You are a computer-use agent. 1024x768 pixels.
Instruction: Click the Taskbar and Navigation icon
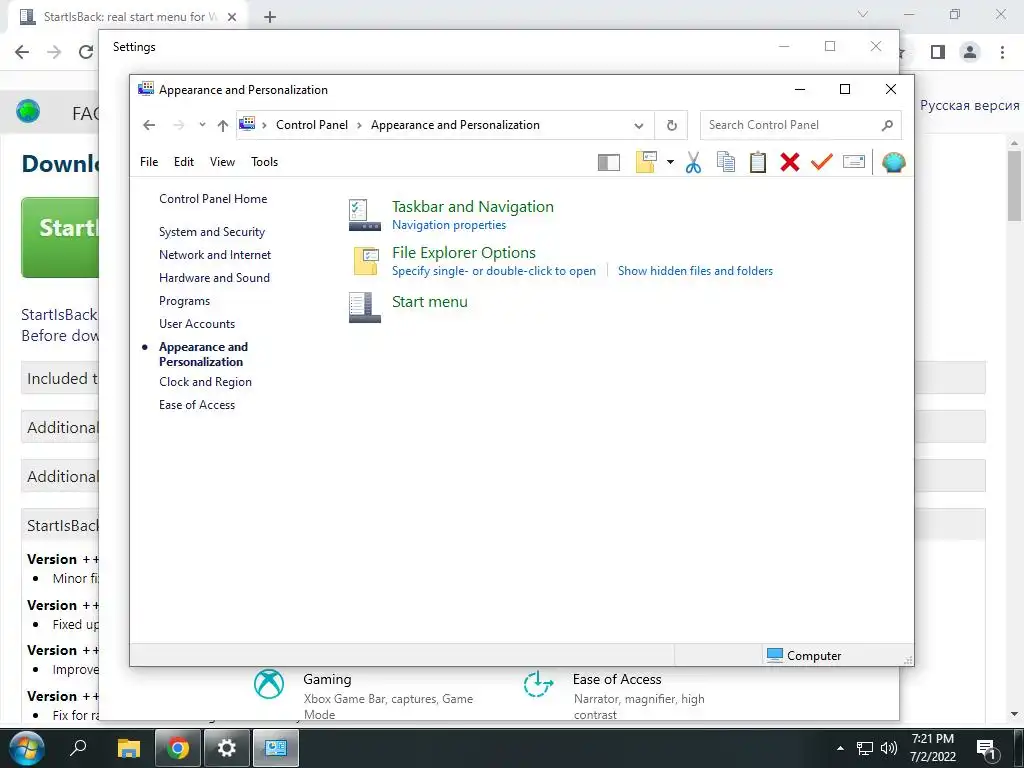click(x=364, y=215)
